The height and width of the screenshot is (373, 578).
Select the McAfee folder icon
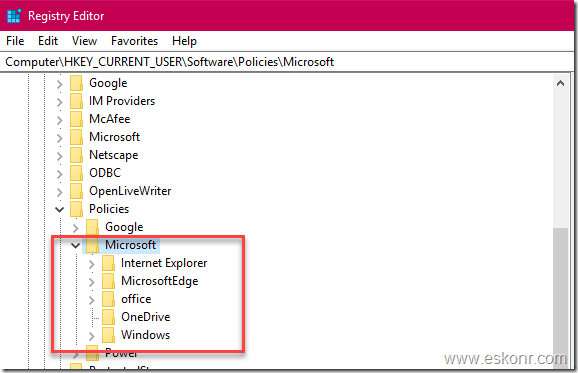pos(76,119)
